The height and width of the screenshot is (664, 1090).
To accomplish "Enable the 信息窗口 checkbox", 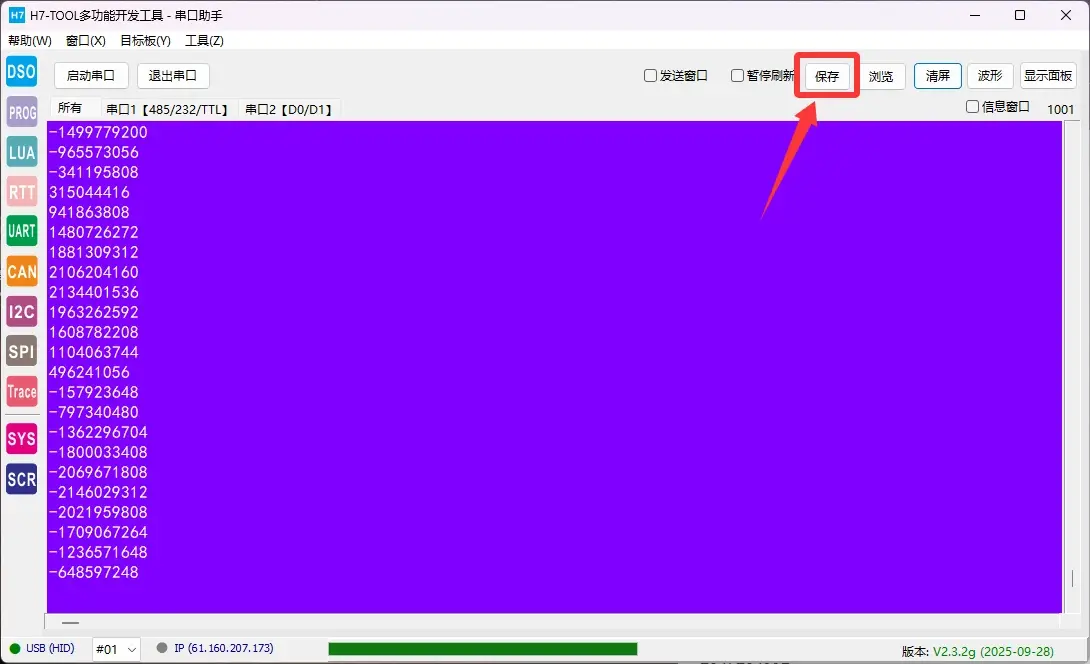I will (x=973, y=106).
